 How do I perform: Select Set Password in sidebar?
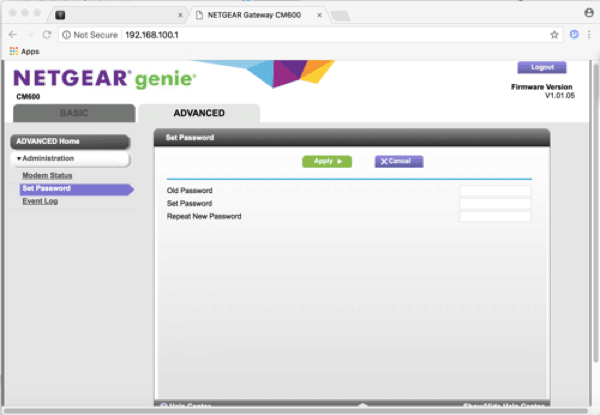pos(76,189)
